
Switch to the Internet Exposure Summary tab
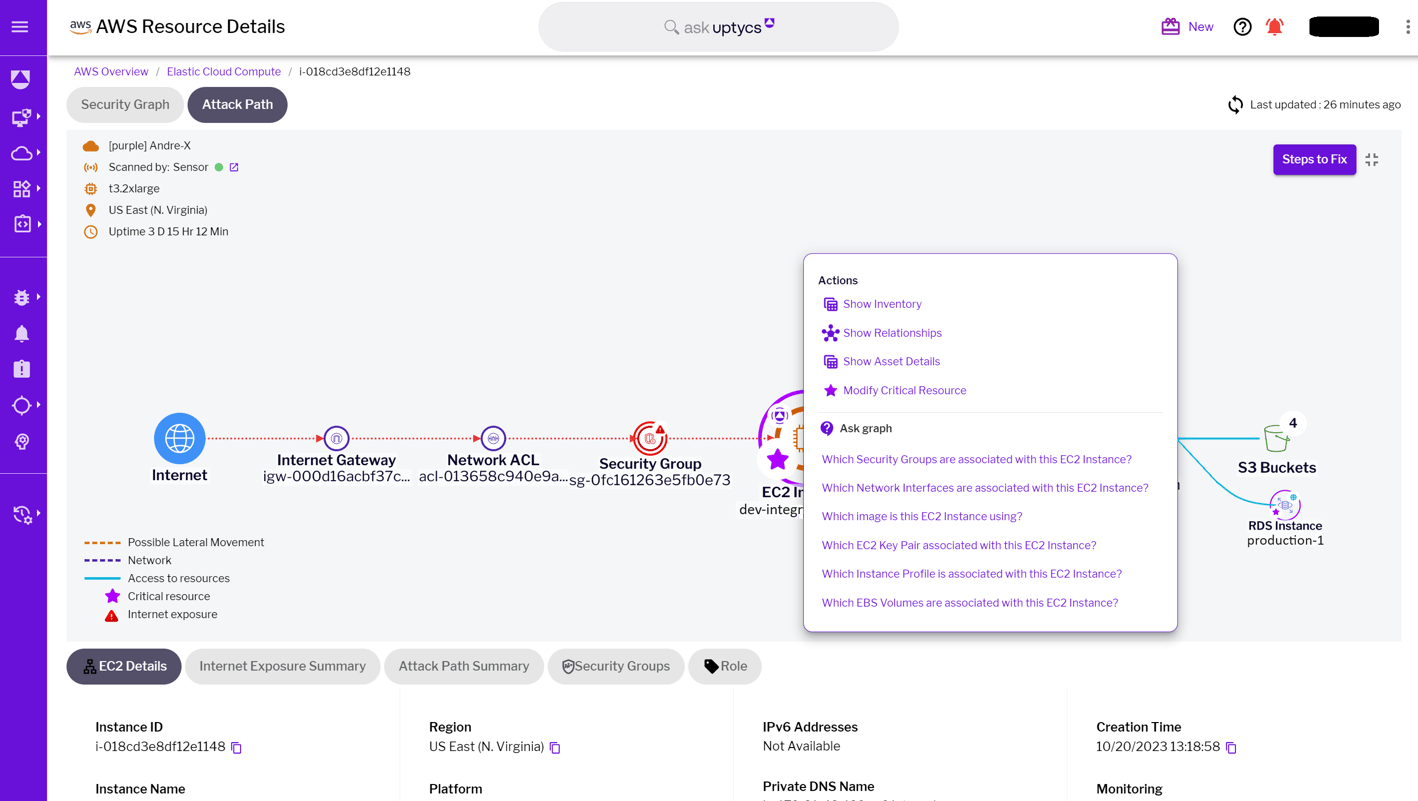coord(282,666)
